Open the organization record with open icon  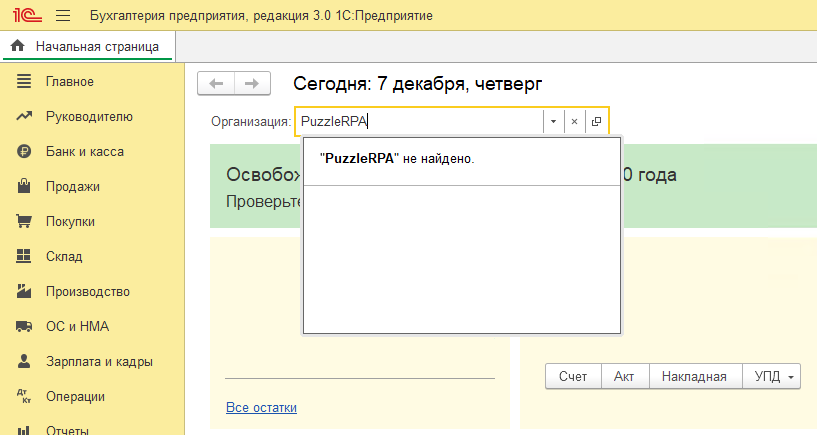click(x=597, y=121)
